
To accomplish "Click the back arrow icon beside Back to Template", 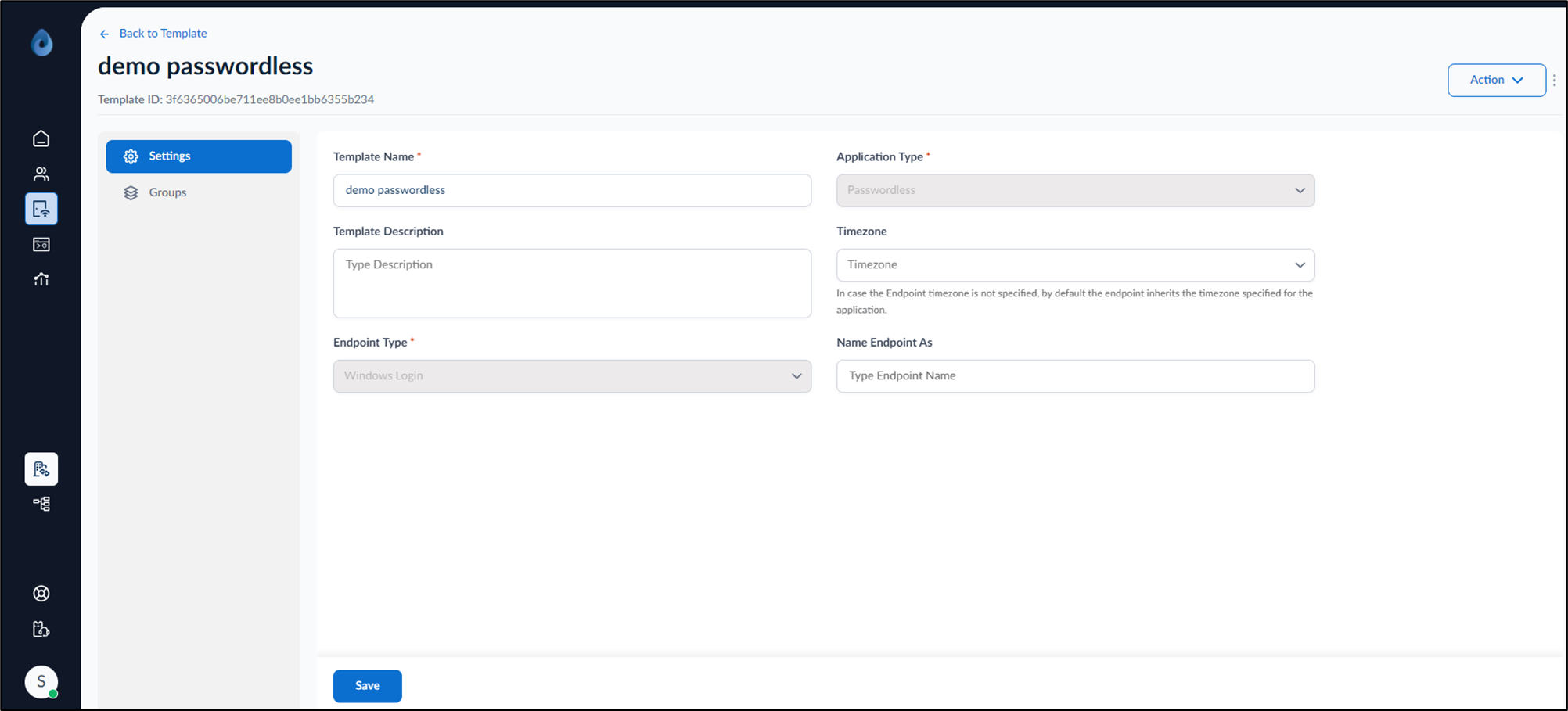I will click(x=105, y=34).
